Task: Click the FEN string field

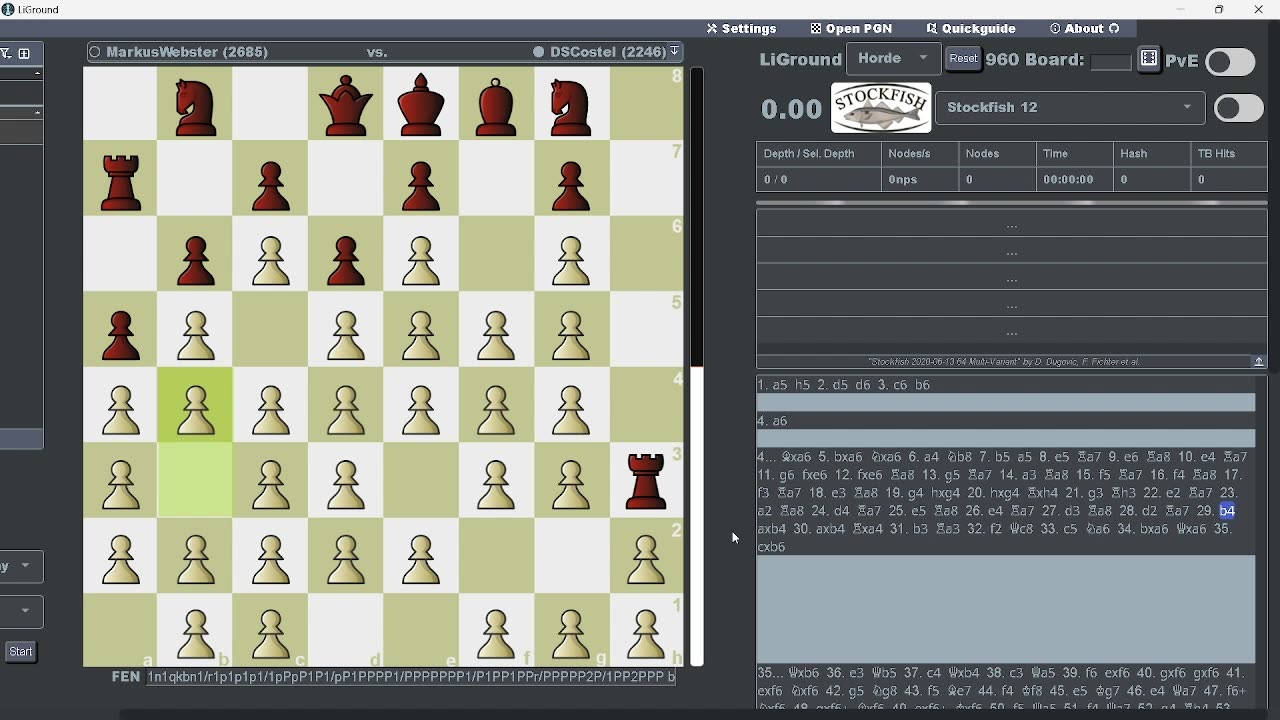Action: pos(411,678)
